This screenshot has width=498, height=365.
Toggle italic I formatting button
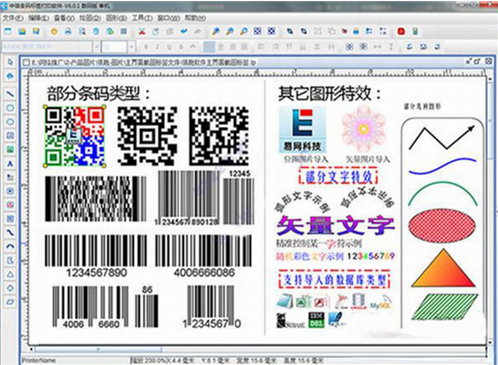tap(157, 47)
